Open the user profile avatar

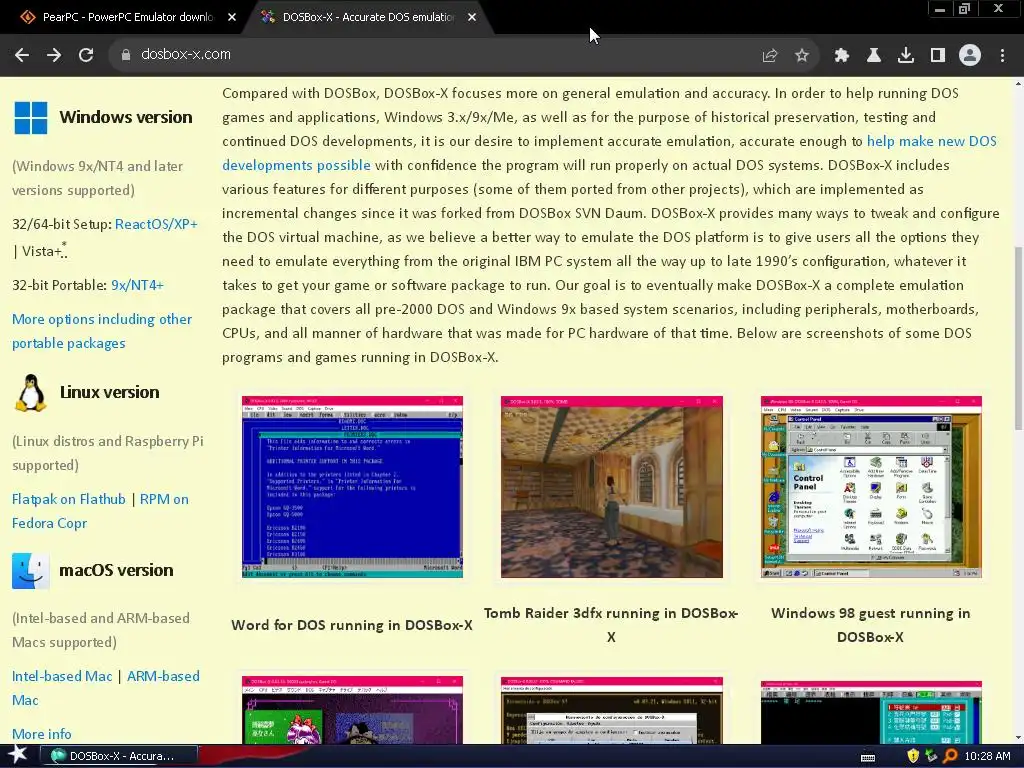pyautogui.click(x=970, y=56)
